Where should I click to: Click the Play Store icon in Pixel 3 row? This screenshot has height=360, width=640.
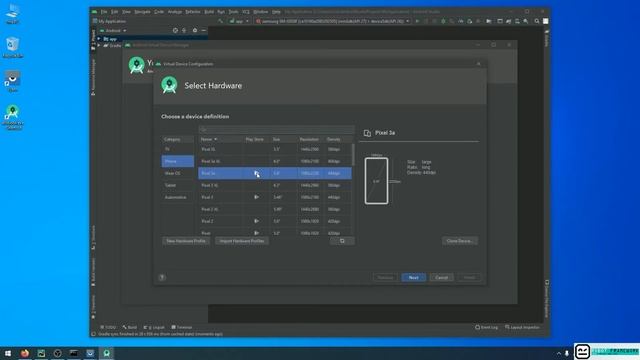pyautogui.click(x=256, y=197)
